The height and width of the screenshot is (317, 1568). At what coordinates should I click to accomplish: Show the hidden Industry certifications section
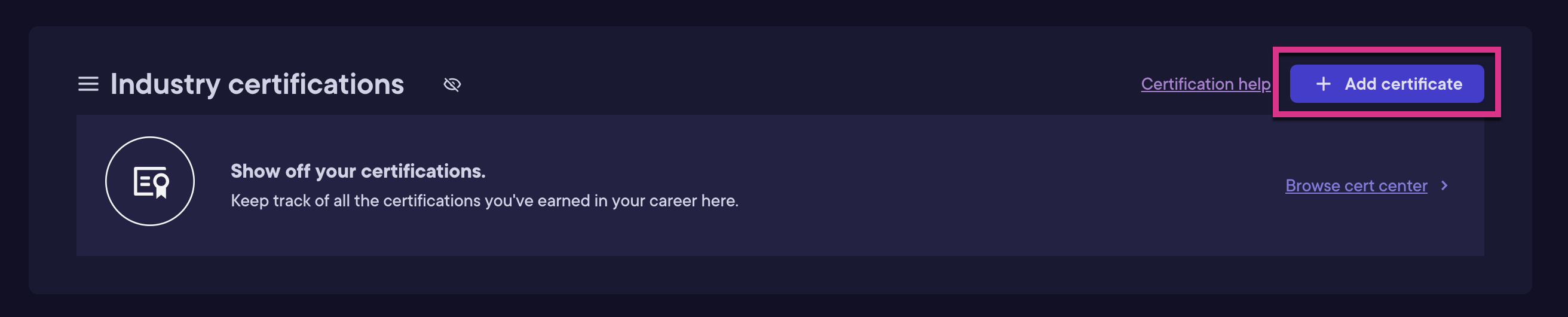pos(452,84)
